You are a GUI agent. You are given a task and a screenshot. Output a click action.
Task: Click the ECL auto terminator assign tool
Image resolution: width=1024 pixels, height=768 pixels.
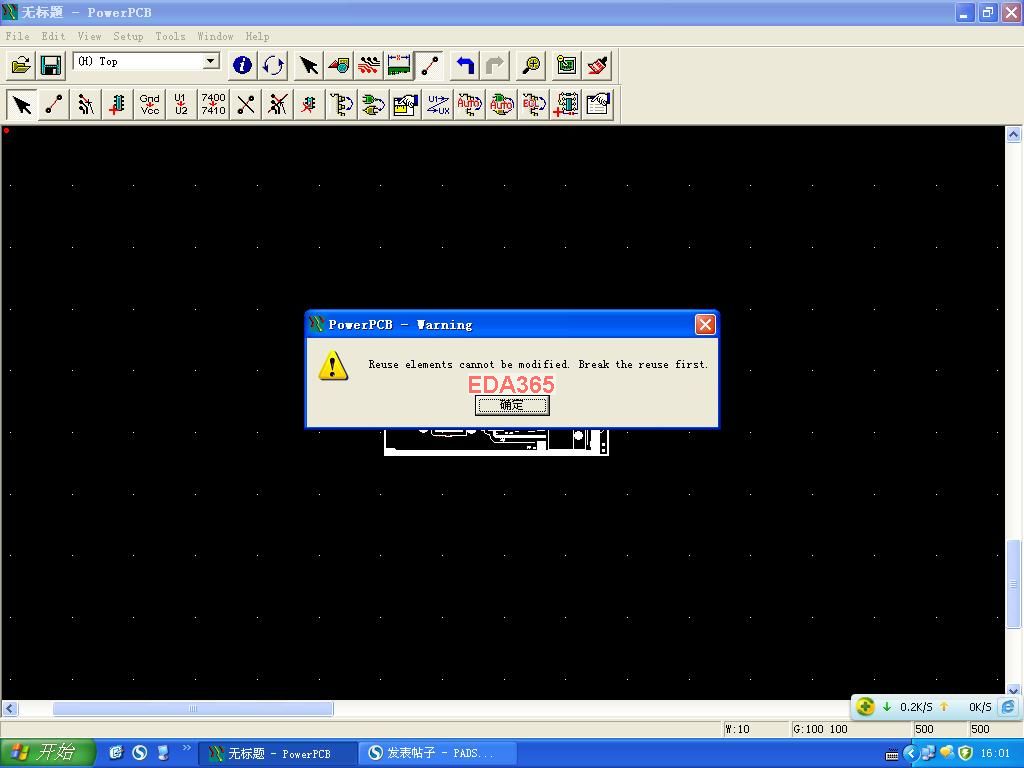[533, 104]
